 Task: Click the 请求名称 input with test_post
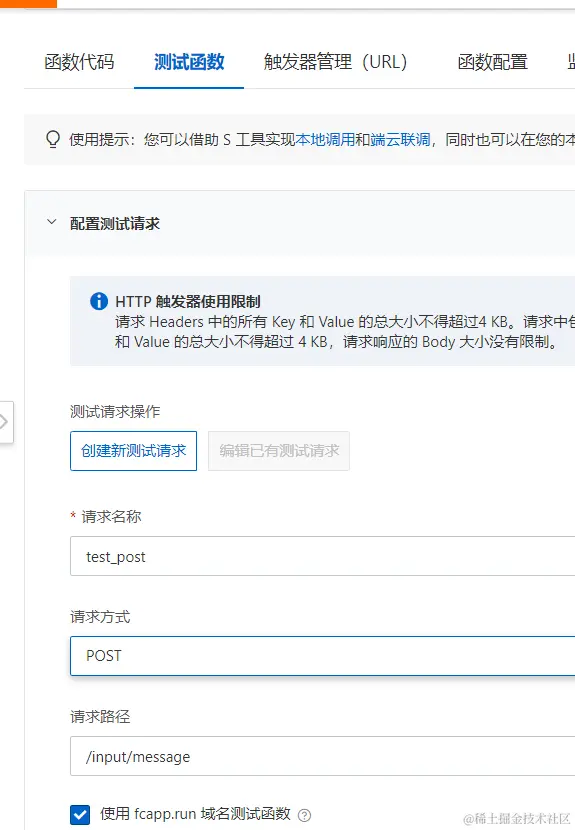click(x=322, y=556)
